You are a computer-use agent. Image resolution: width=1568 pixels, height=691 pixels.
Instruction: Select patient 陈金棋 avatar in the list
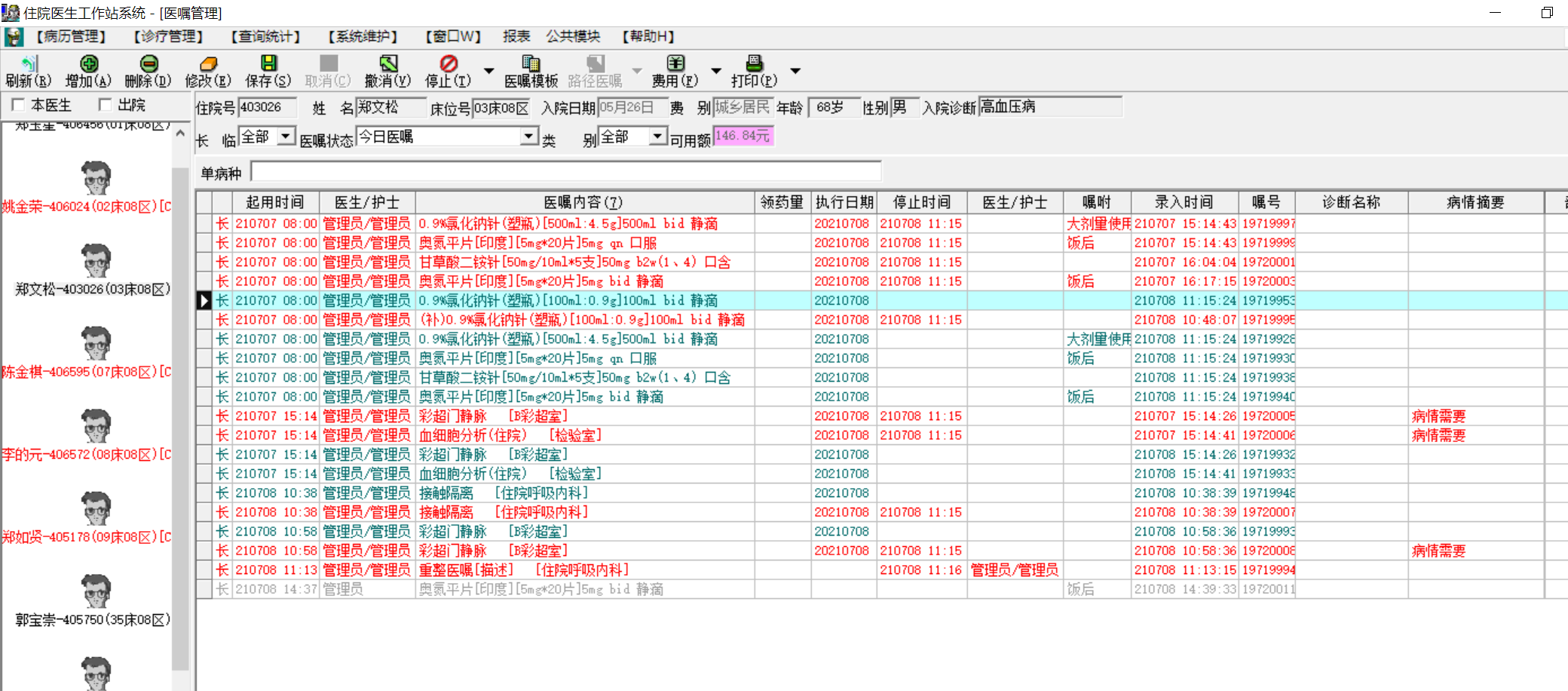[96, 344]
